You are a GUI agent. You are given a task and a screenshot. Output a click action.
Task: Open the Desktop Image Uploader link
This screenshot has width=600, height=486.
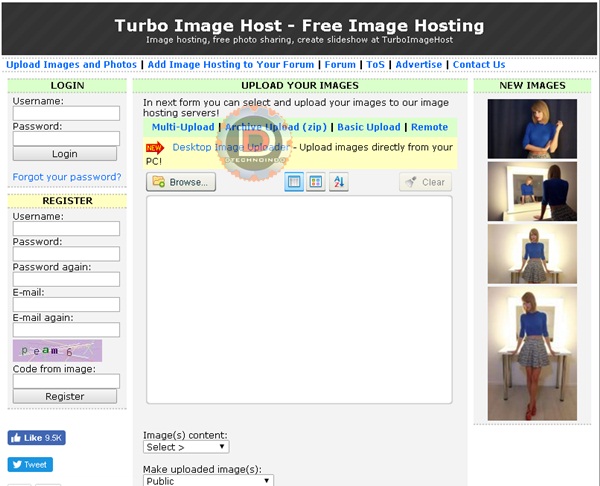point(231,147)
